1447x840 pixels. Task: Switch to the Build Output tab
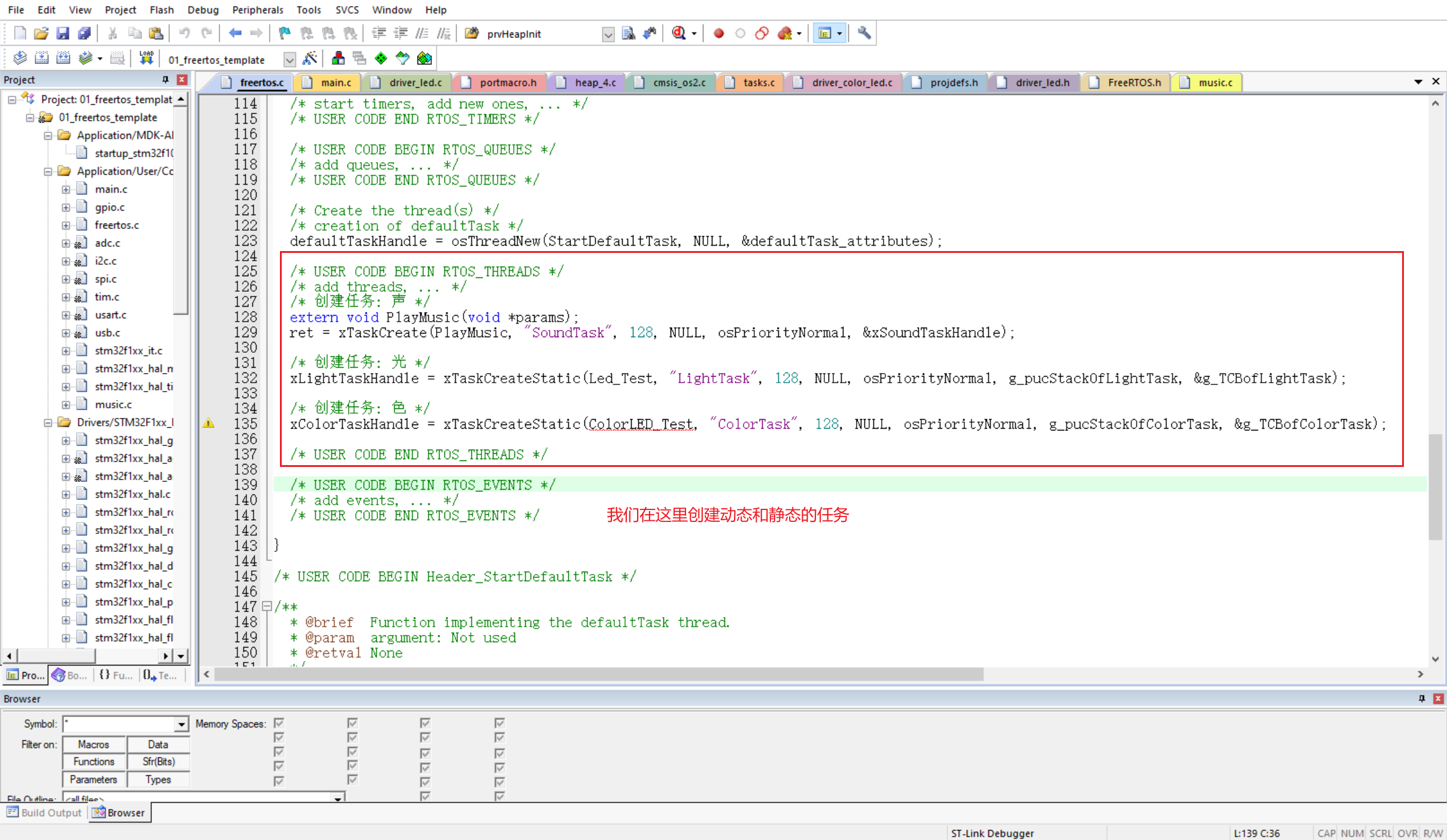(x=44, y=812)
